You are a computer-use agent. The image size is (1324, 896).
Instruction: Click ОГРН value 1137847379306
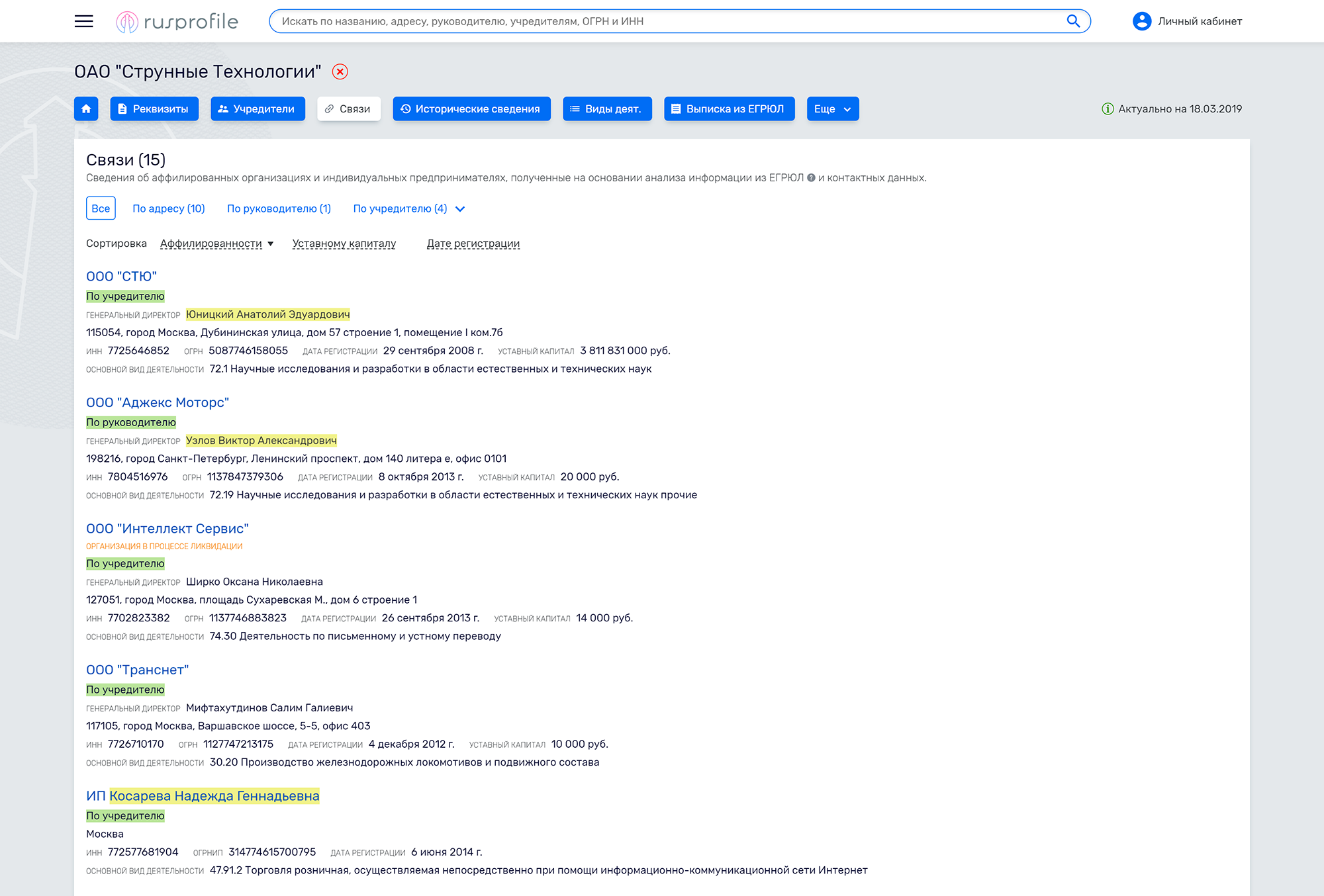pyautogui.click(x=245, y=476)
